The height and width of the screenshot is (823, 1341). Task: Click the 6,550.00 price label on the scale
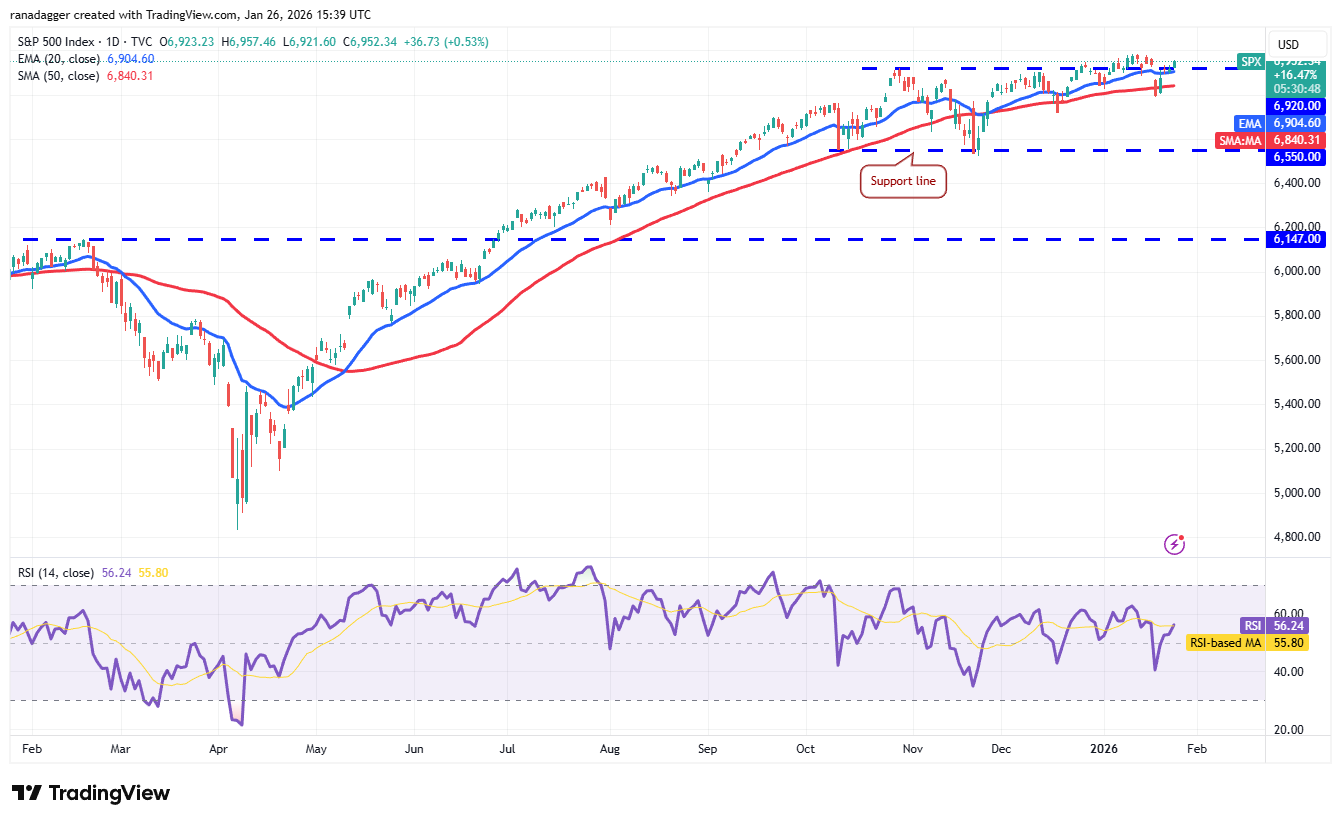pos(1297,157)
